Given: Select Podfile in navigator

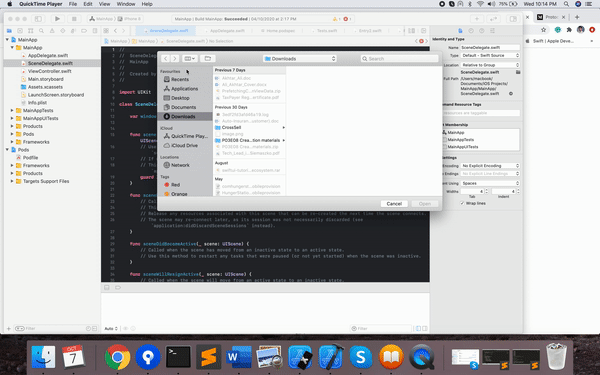Looking at the screenshot, I should (30, 158).
